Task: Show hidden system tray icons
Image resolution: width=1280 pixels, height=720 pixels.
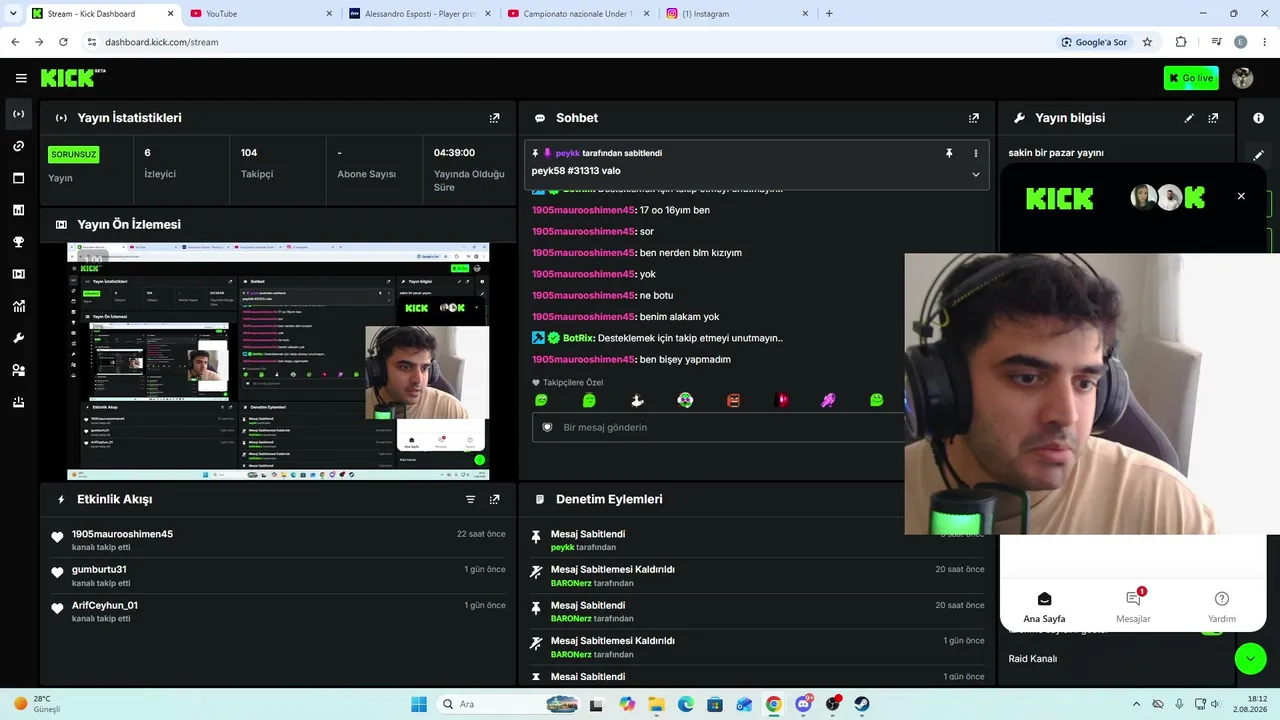Action: click(1136, 704)
